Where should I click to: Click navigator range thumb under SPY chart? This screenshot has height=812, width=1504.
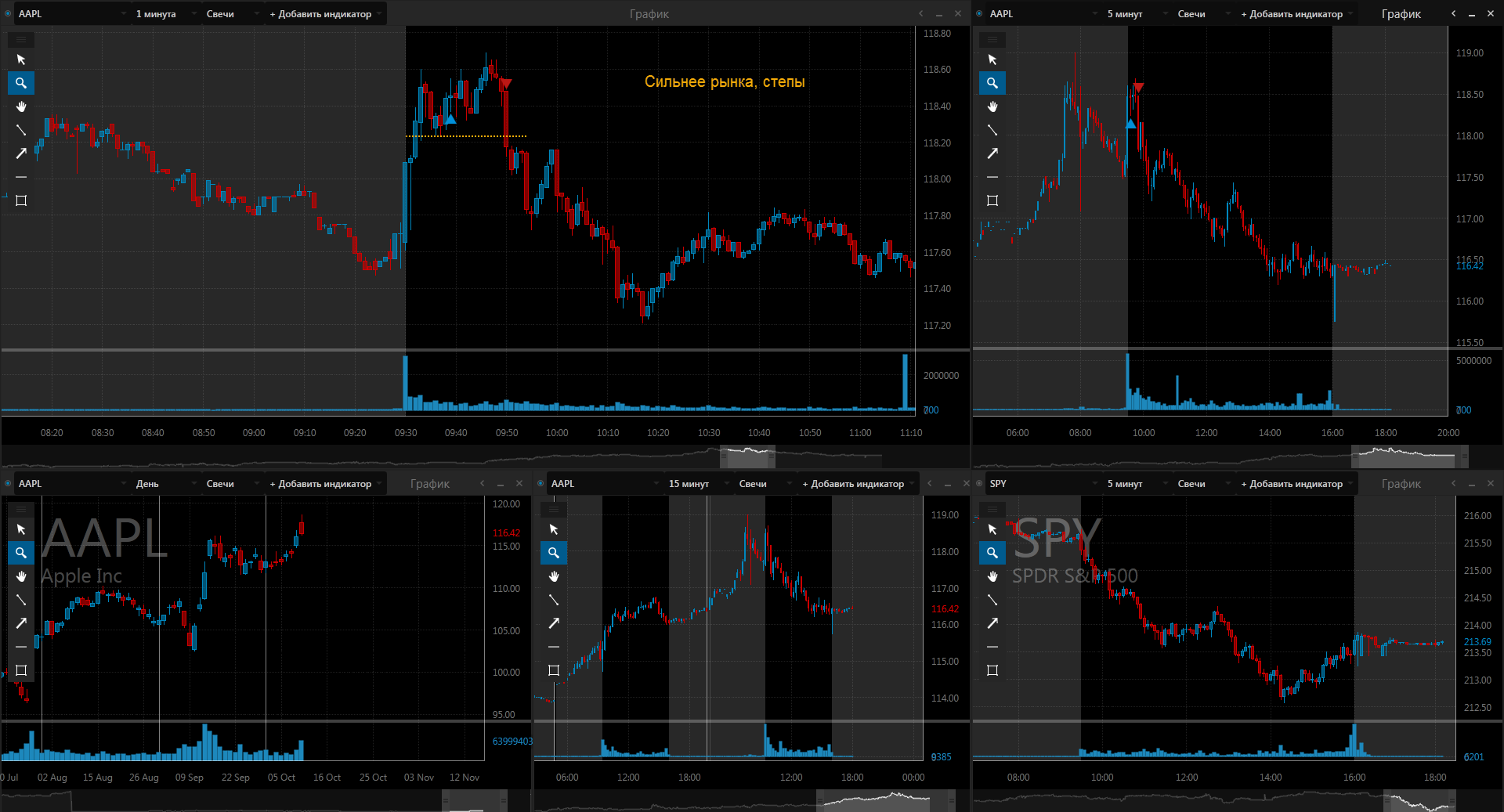[1419, 801]
